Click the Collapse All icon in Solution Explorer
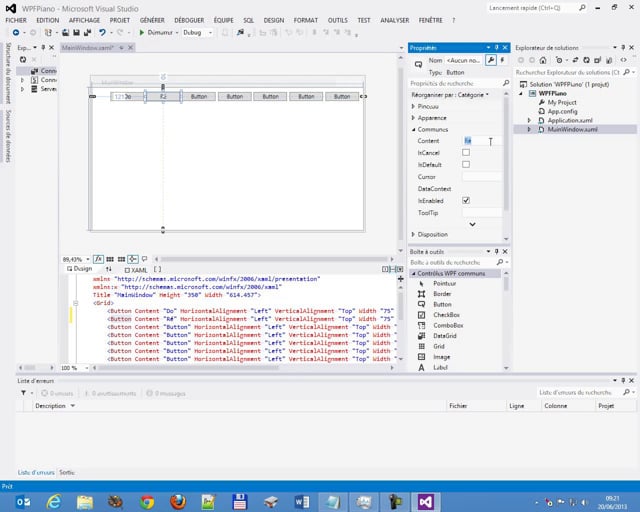This screenshot has height=512, width=640. tap(598, 60)
